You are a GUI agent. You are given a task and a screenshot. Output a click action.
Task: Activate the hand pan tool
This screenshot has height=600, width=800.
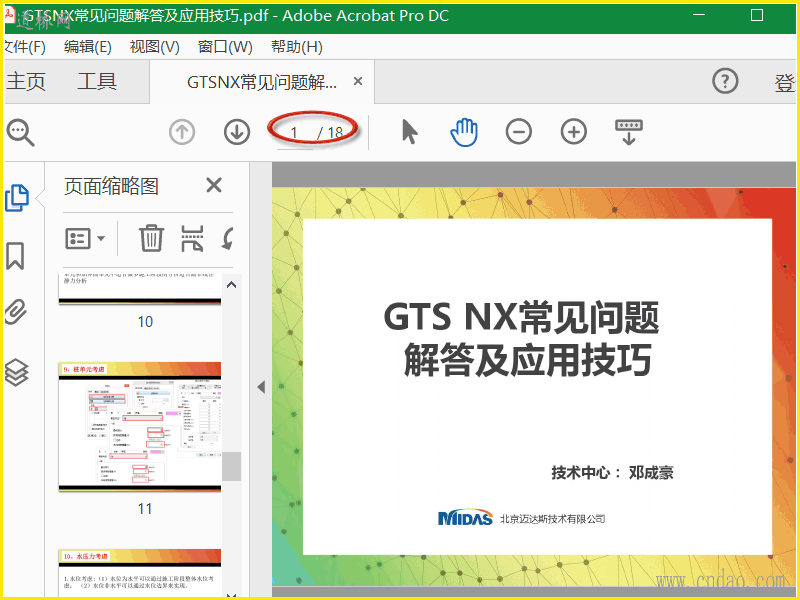pyautogui.click(x=464, y=132)
